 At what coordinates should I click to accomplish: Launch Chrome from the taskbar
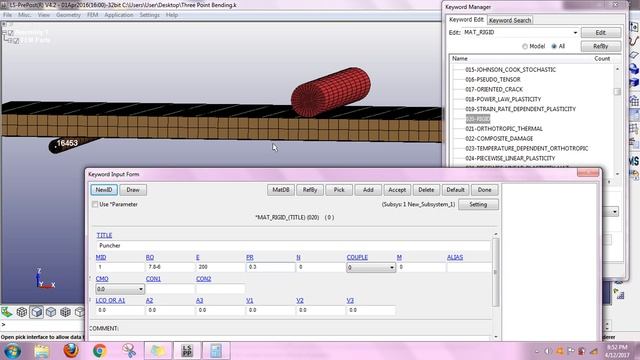pyautogui.click(x=99, y=351)
